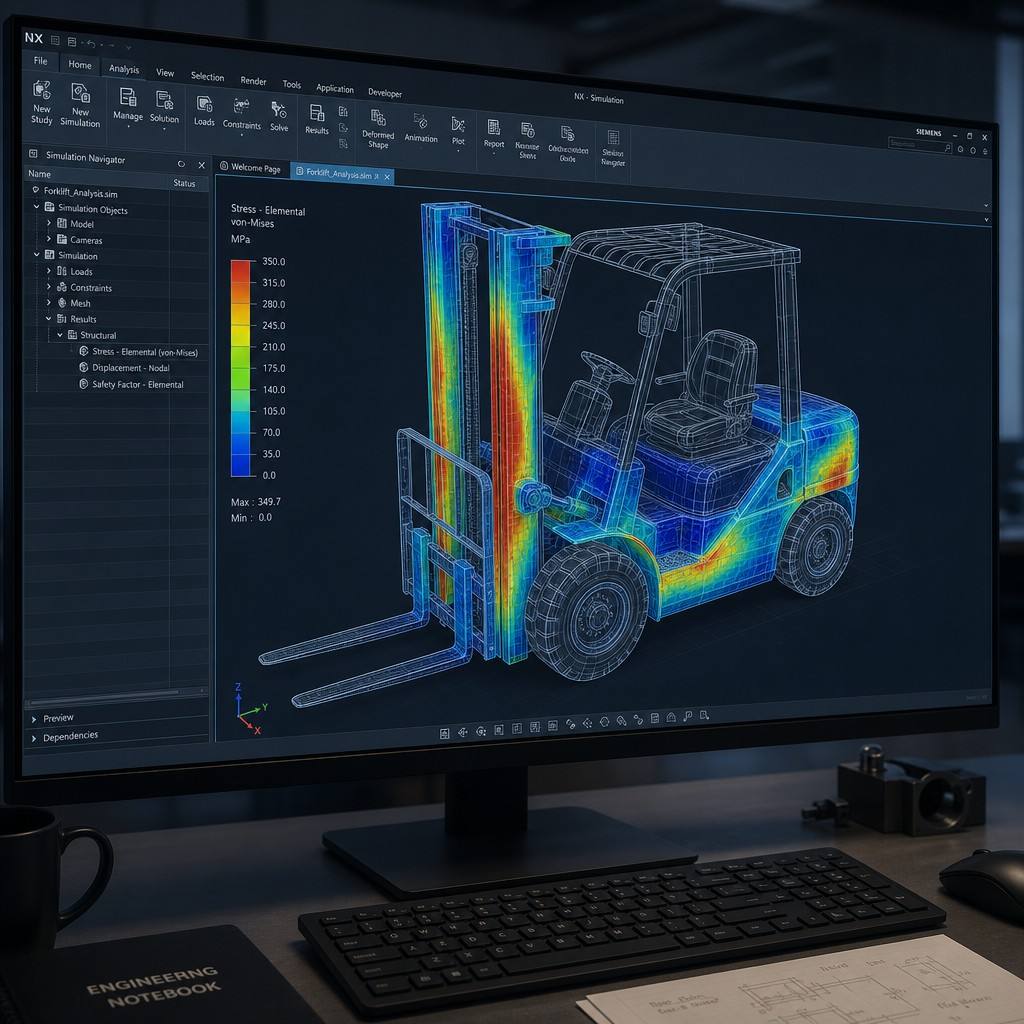Expand the Cameras tree node
The image size is (1024, 1024).
point(48,238)
